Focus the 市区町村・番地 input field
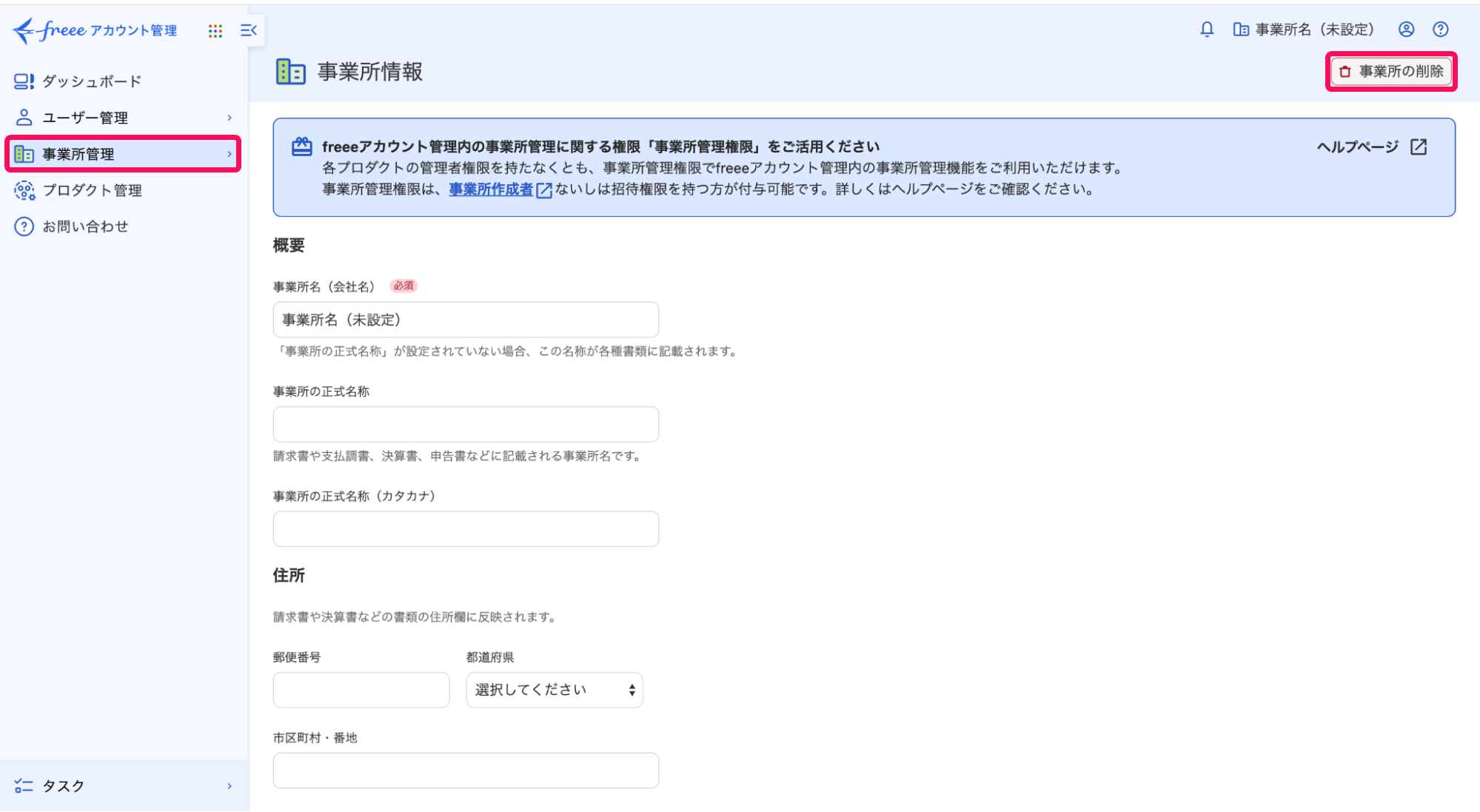This screenshot has width=1480, height=812. point(466,771)
